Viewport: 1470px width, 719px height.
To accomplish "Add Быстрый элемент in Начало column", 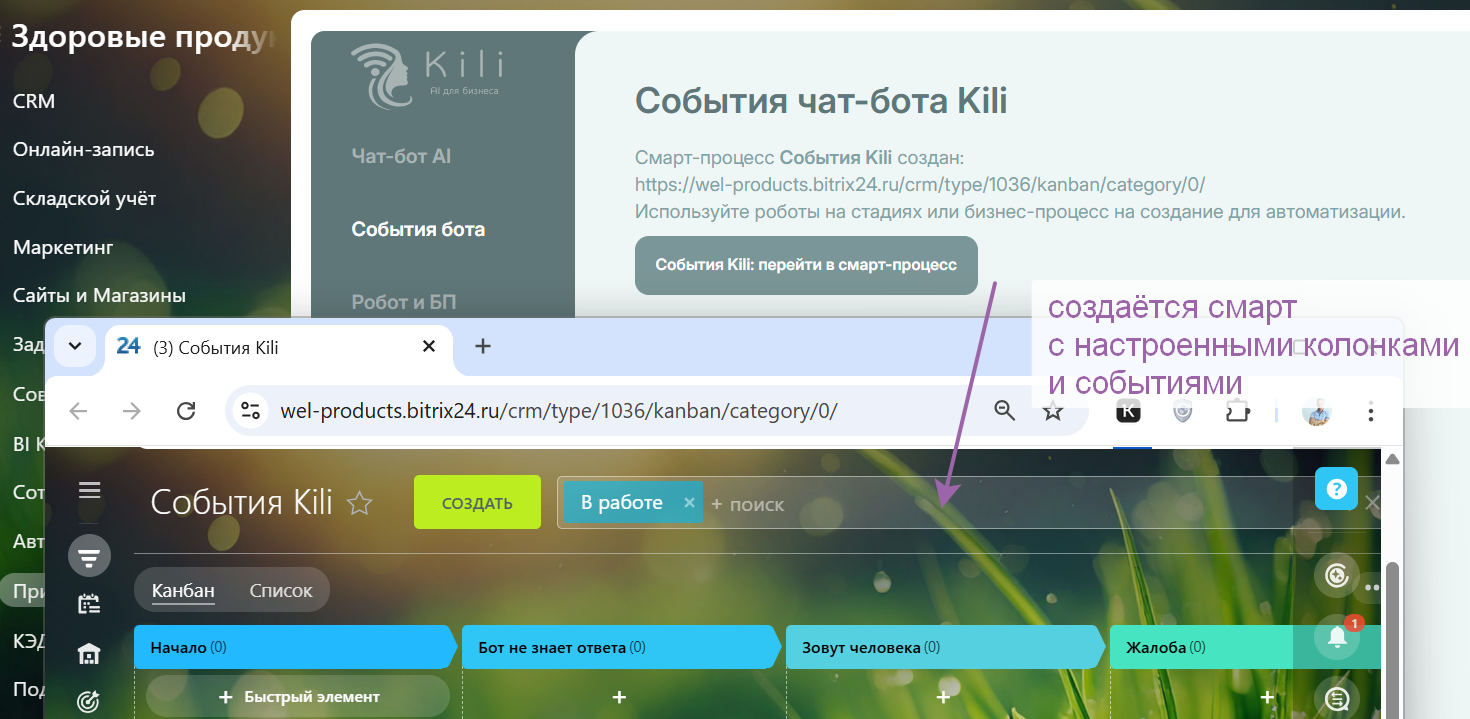I will [x=298, y=696].
